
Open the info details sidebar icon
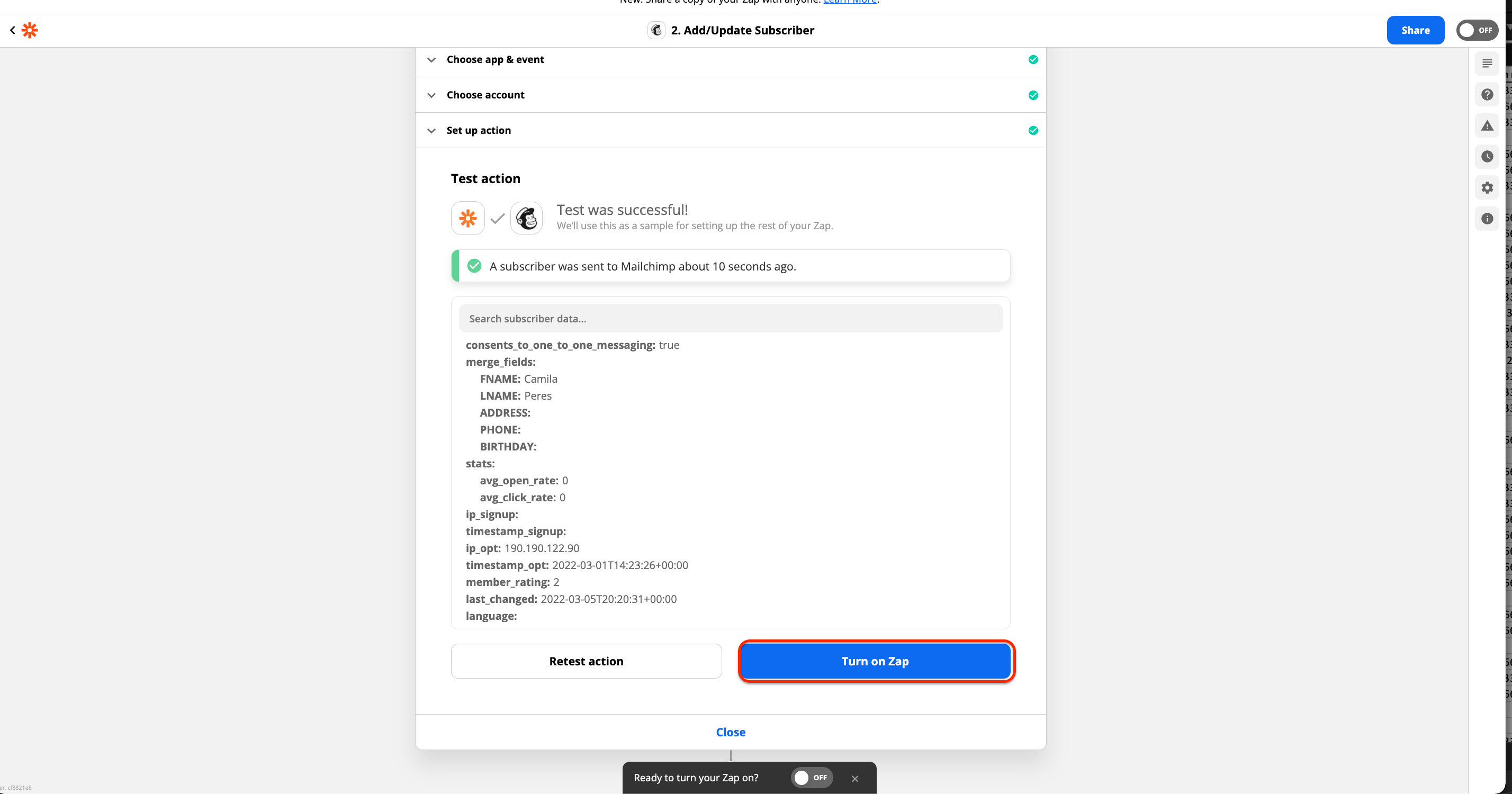(x=1487, y=219)
